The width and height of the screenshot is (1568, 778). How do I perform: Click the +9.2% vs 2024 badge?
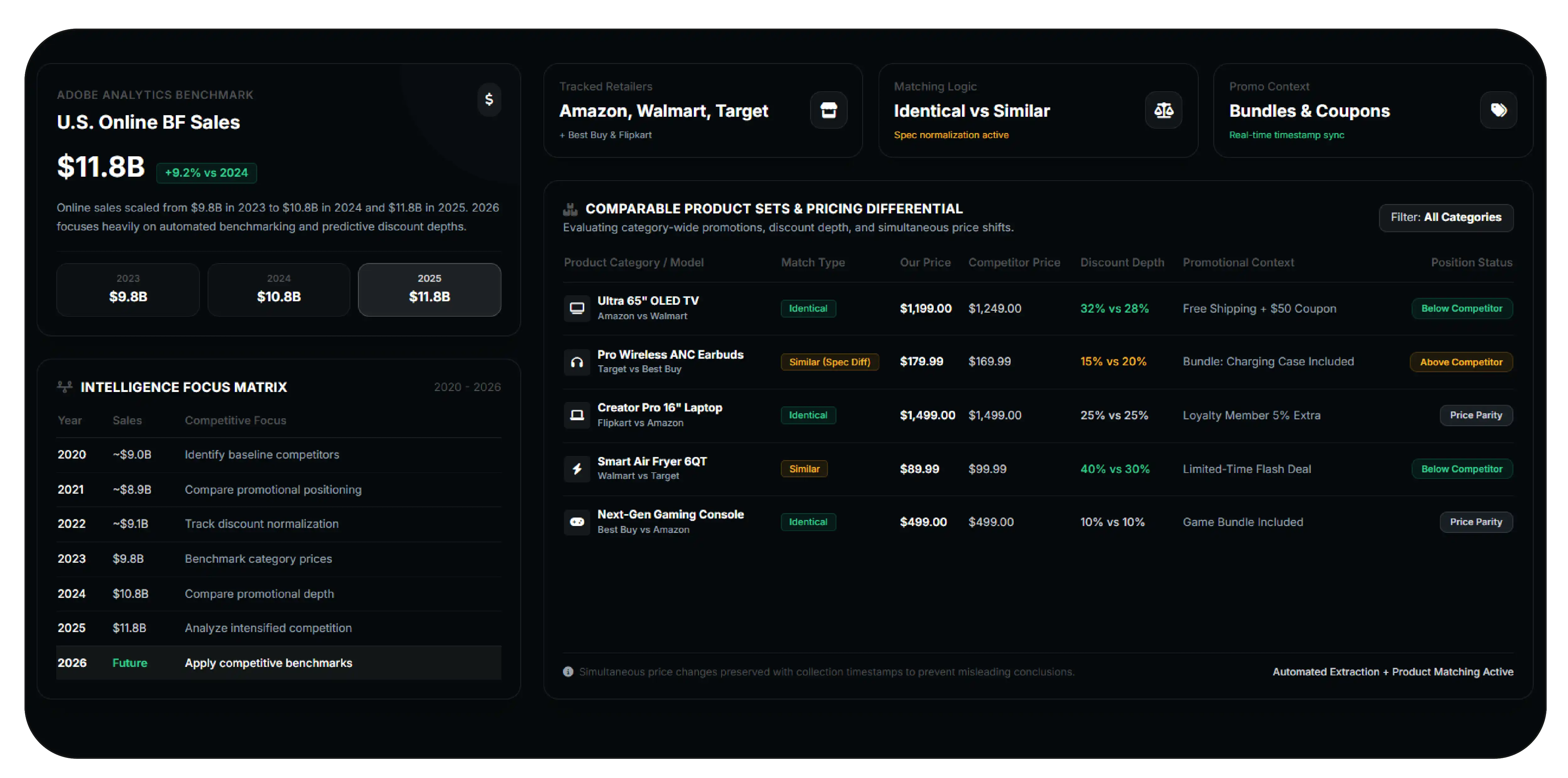[206, 173]
